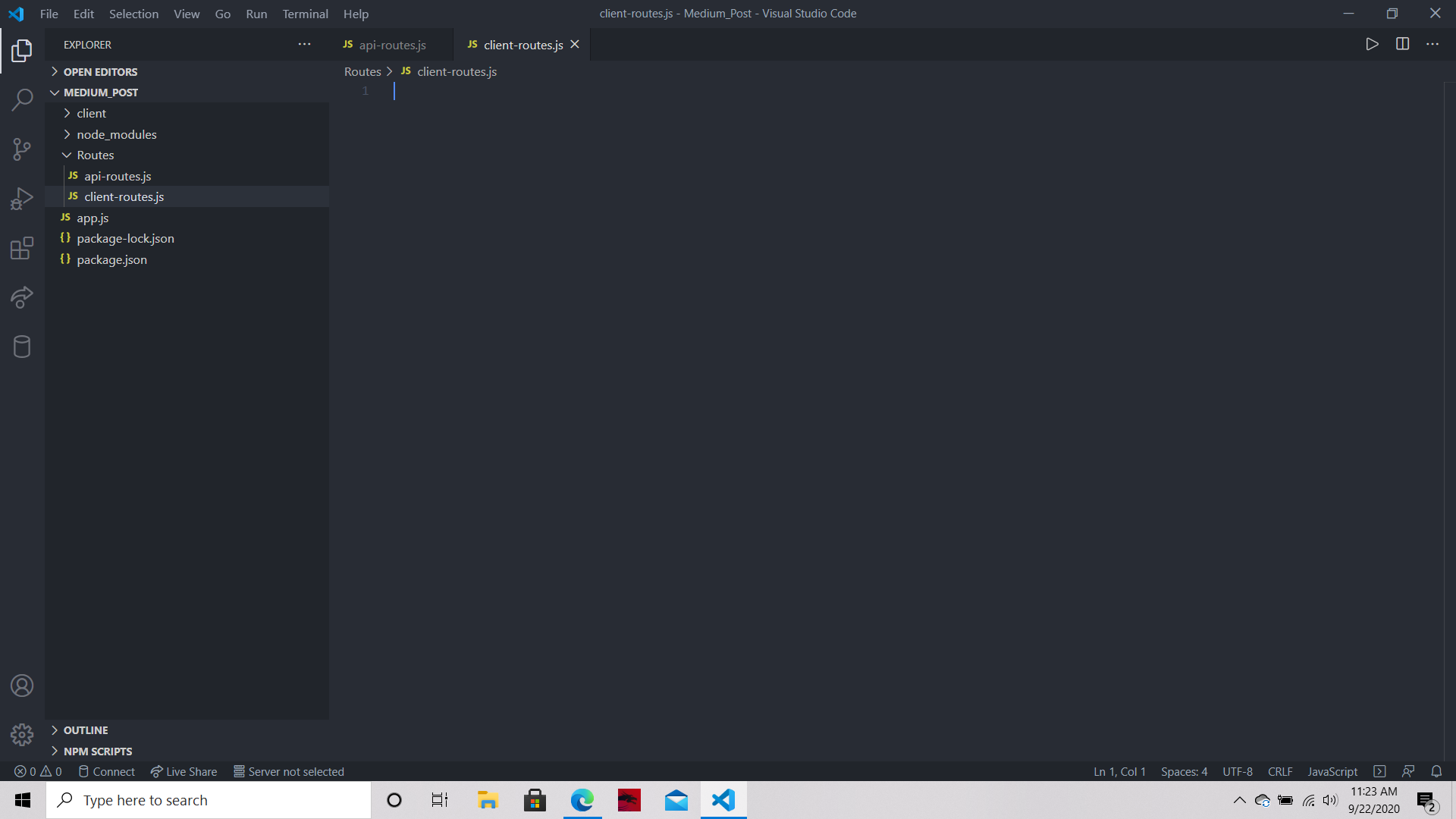Open errors and warnings status indicator
Viewport: 1456px width, 819px height.
[38, 771]
